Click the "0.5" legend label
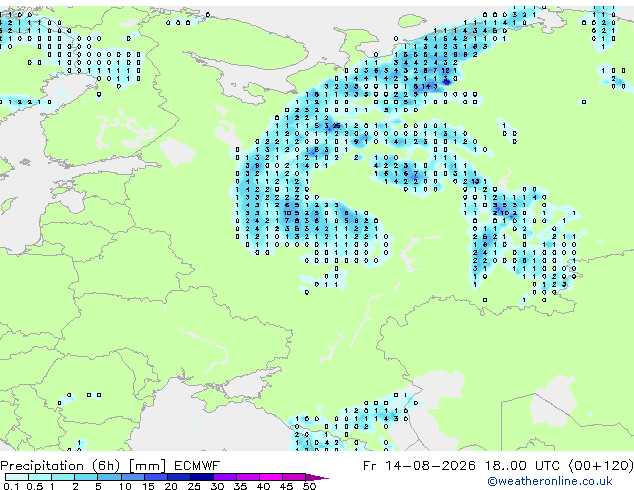This screenshot has width=634, height=490. pyautogui.click(x=35, y=486)
